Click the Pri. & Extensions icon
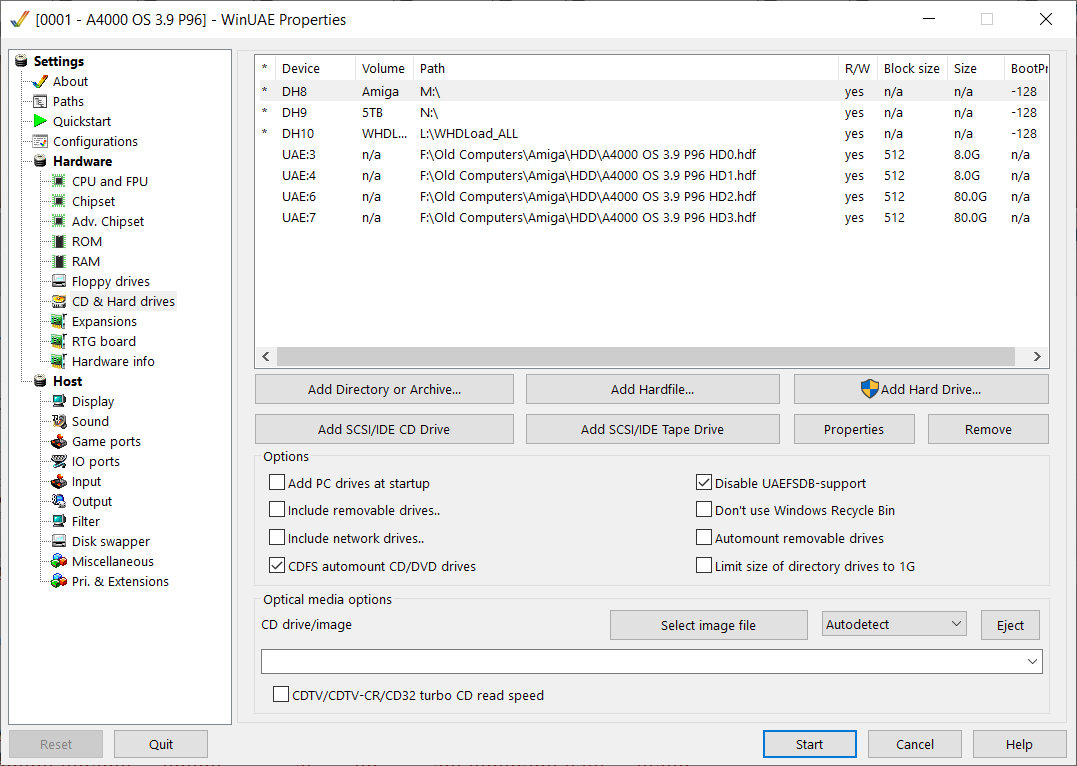 tap(59, 581)
